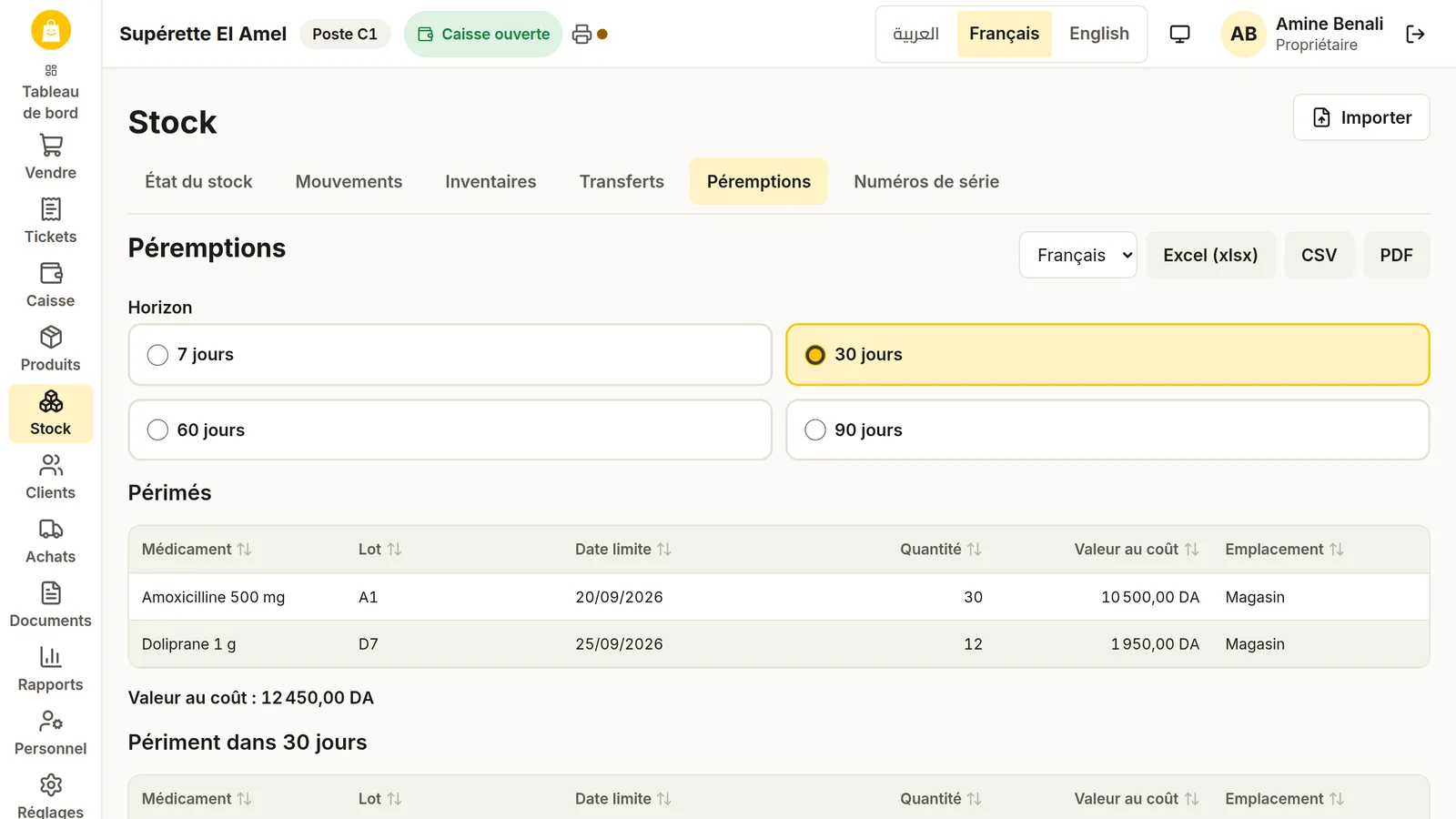1456x819 pixels.
Task: Sort Périmés table by Quantité
Action: coord(941,550)
